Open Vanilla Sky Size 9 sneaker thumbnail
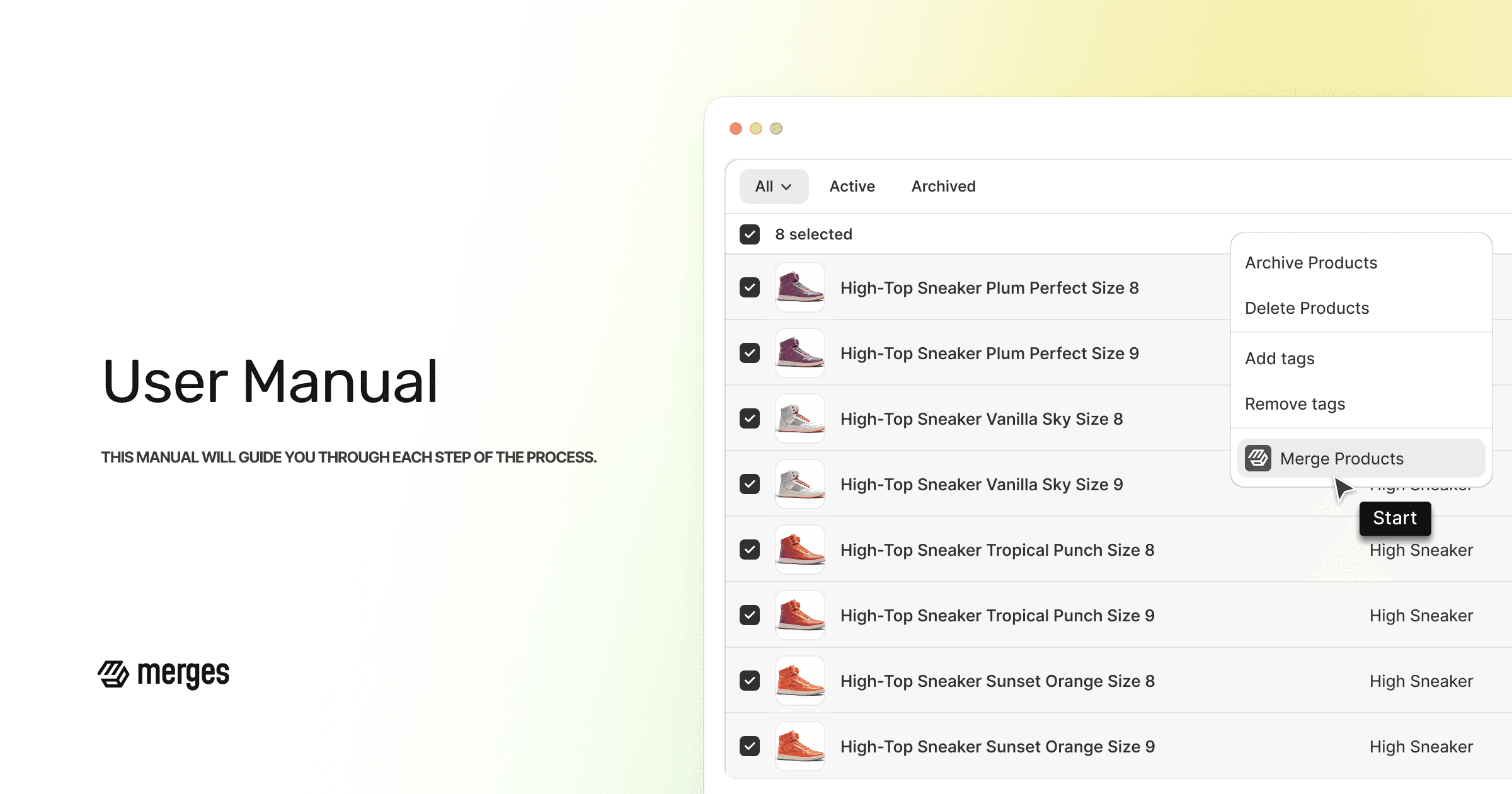1512x794 pixels. (800, 484)
